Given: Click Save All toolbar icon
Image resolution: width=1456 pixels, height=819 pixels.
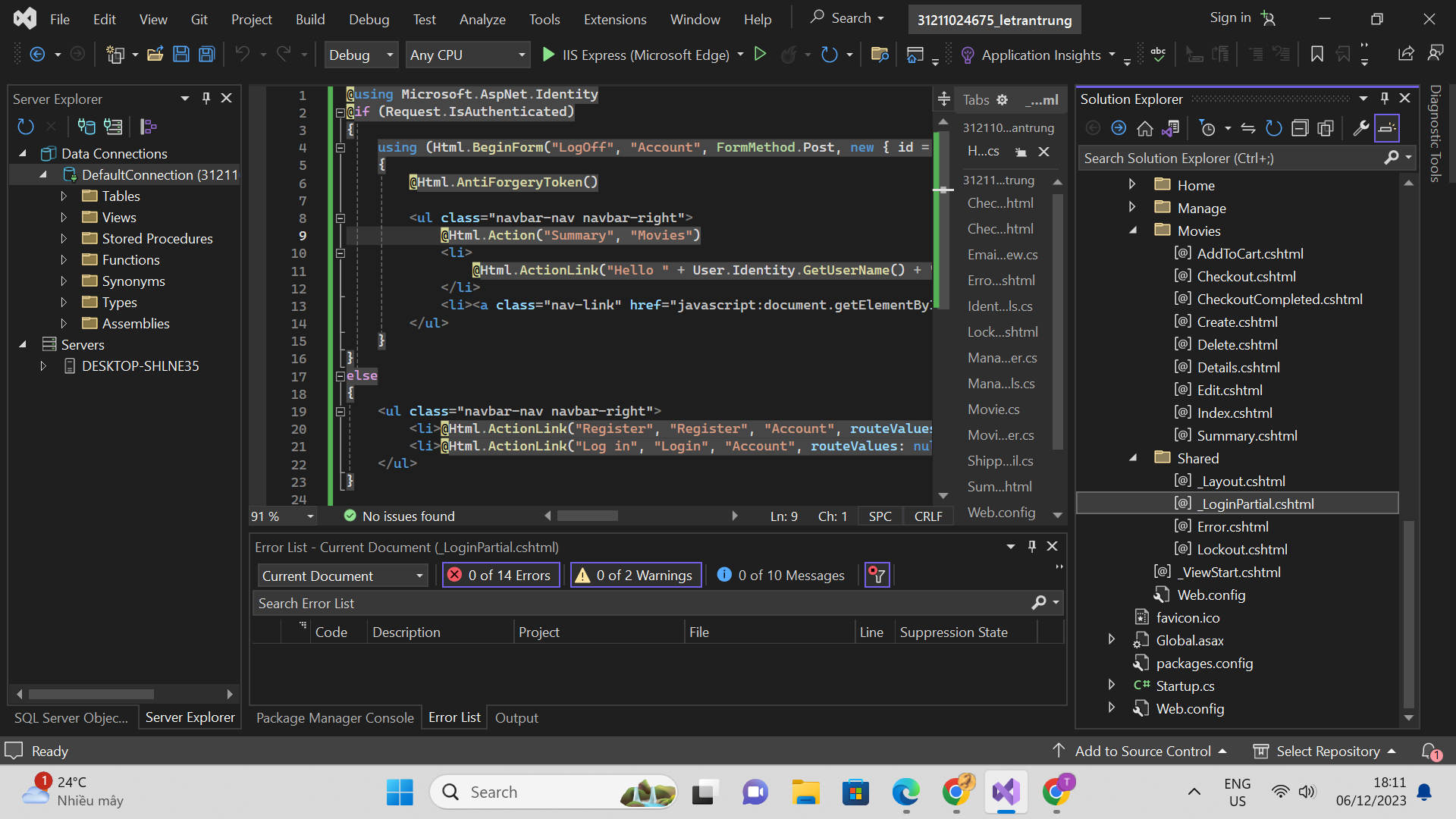Looking at the screenshot, I should 206,55.
